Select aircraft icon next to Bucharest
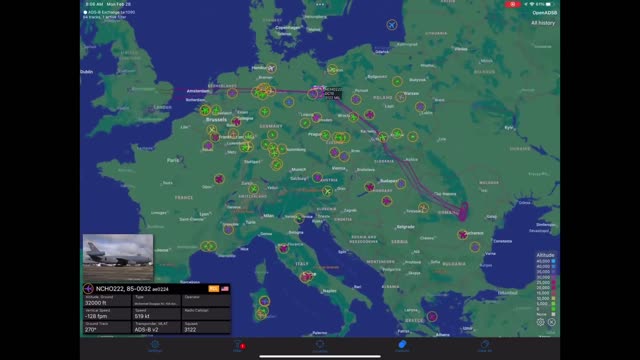This screenshot has width=640, height=360. (462, 235)
